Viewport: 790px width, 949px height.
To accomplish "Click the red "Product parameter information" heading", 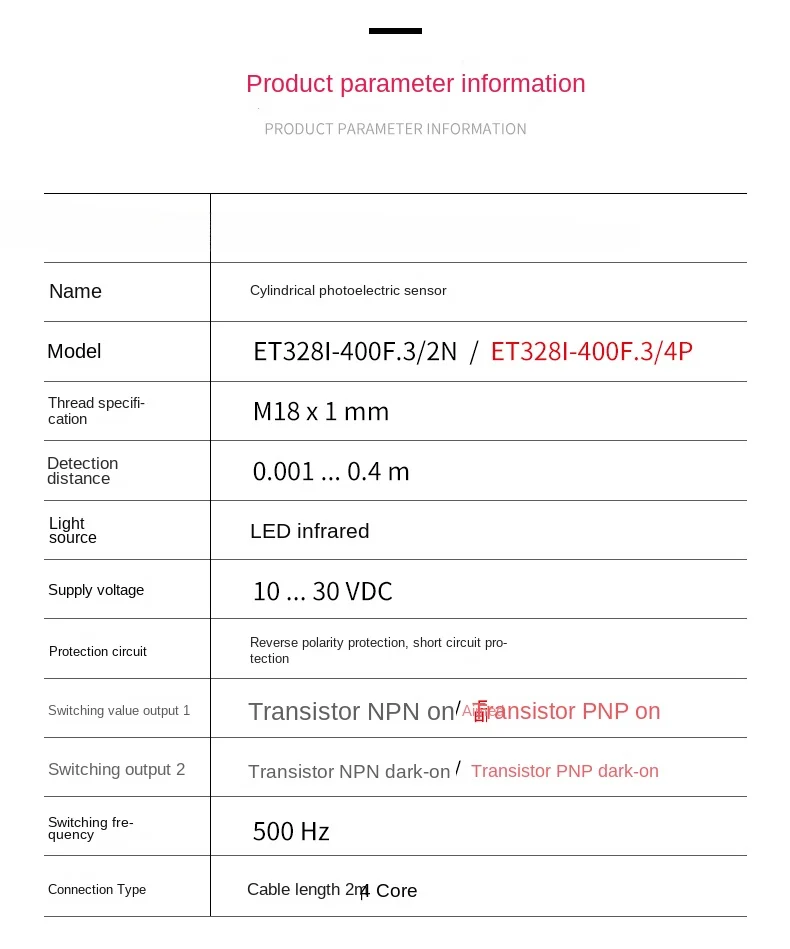I will tap(415, 84).
